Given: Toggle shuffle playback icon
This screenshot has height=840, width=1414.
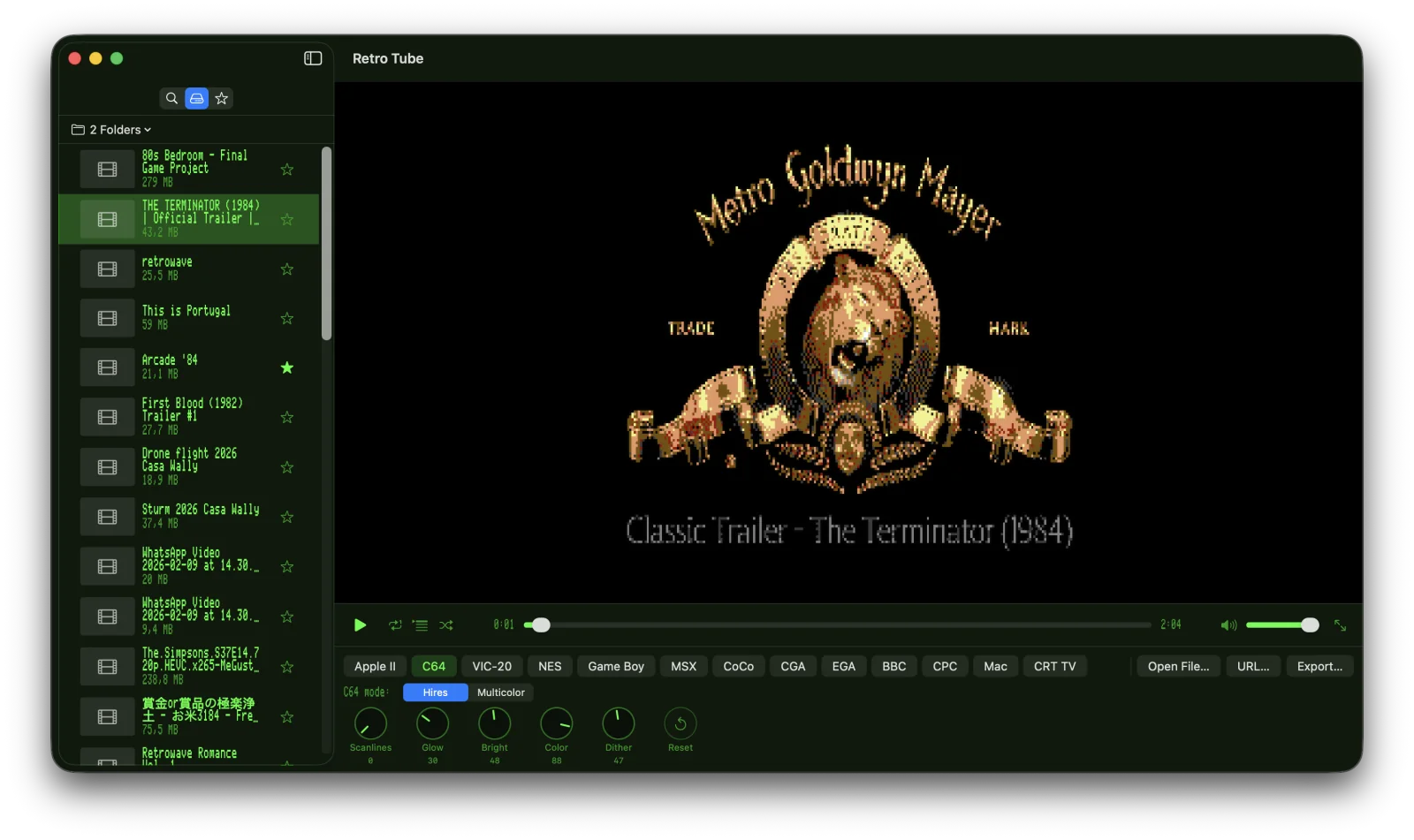Looking at the screenshot, I should tap(446, 625).
